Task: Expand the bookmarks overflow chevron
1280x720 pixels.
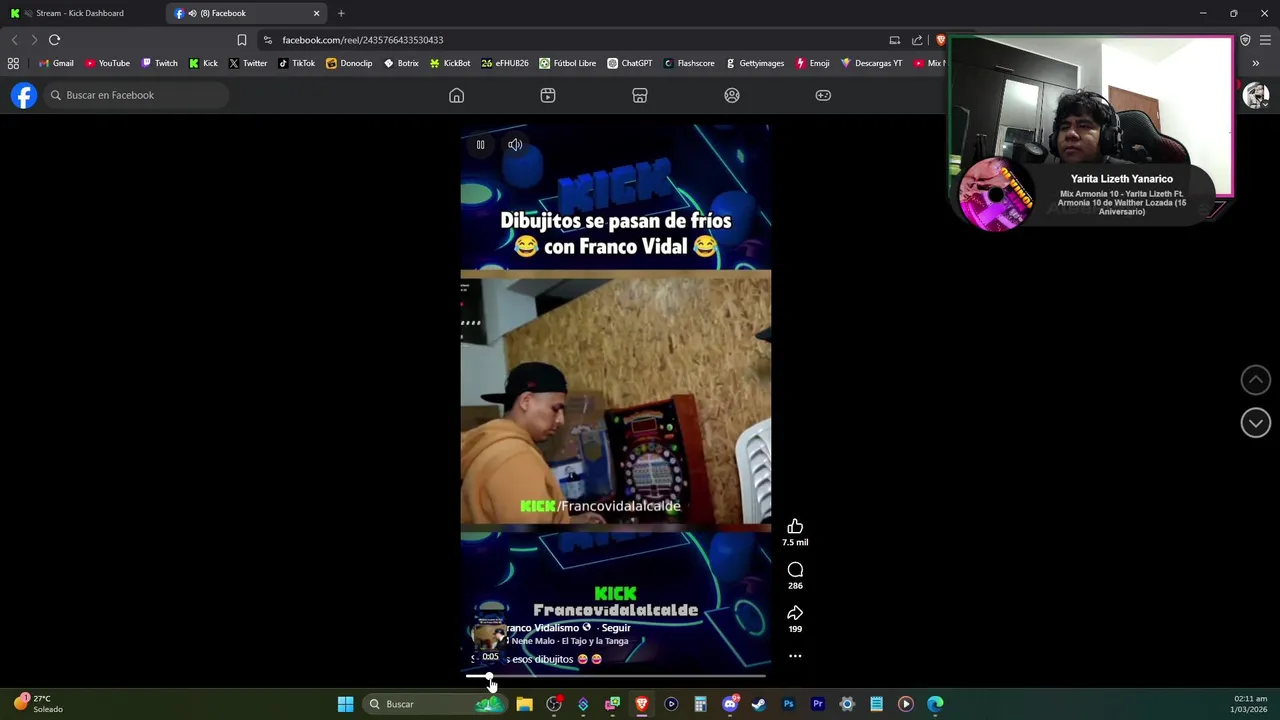Action: [x=1255, y=63]
